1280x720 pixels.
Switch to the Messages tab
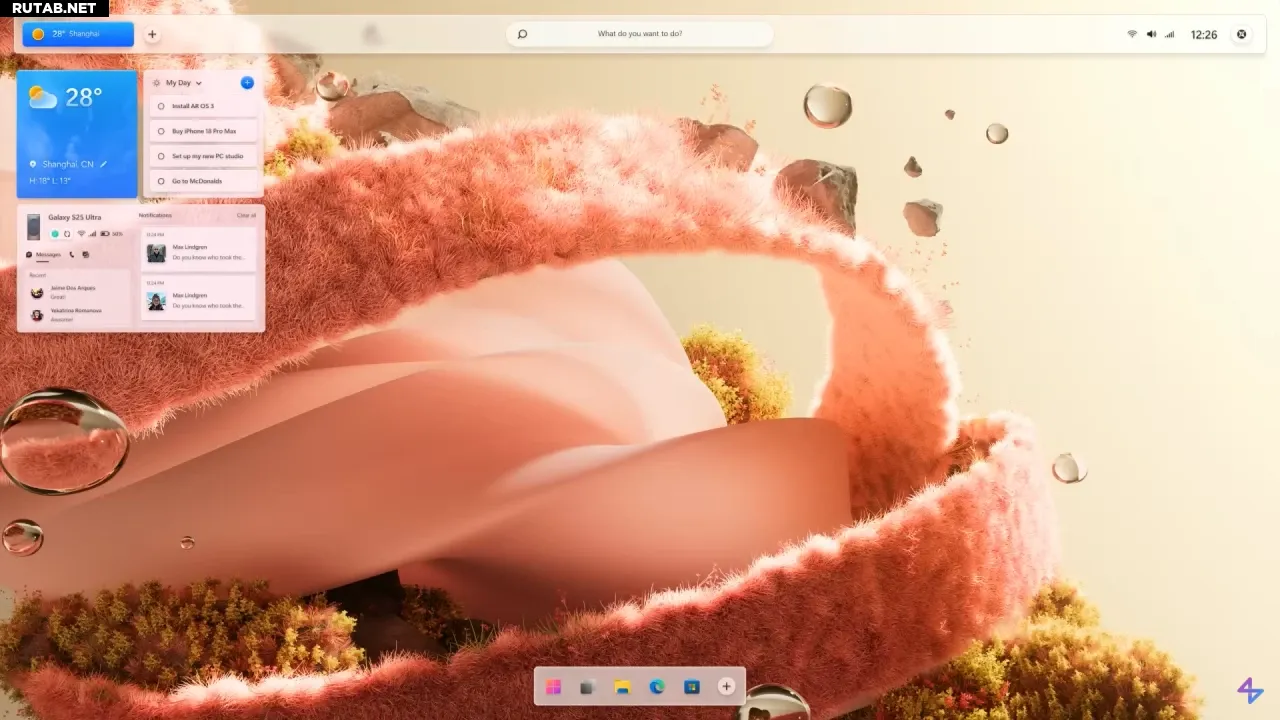pos(44,255)
